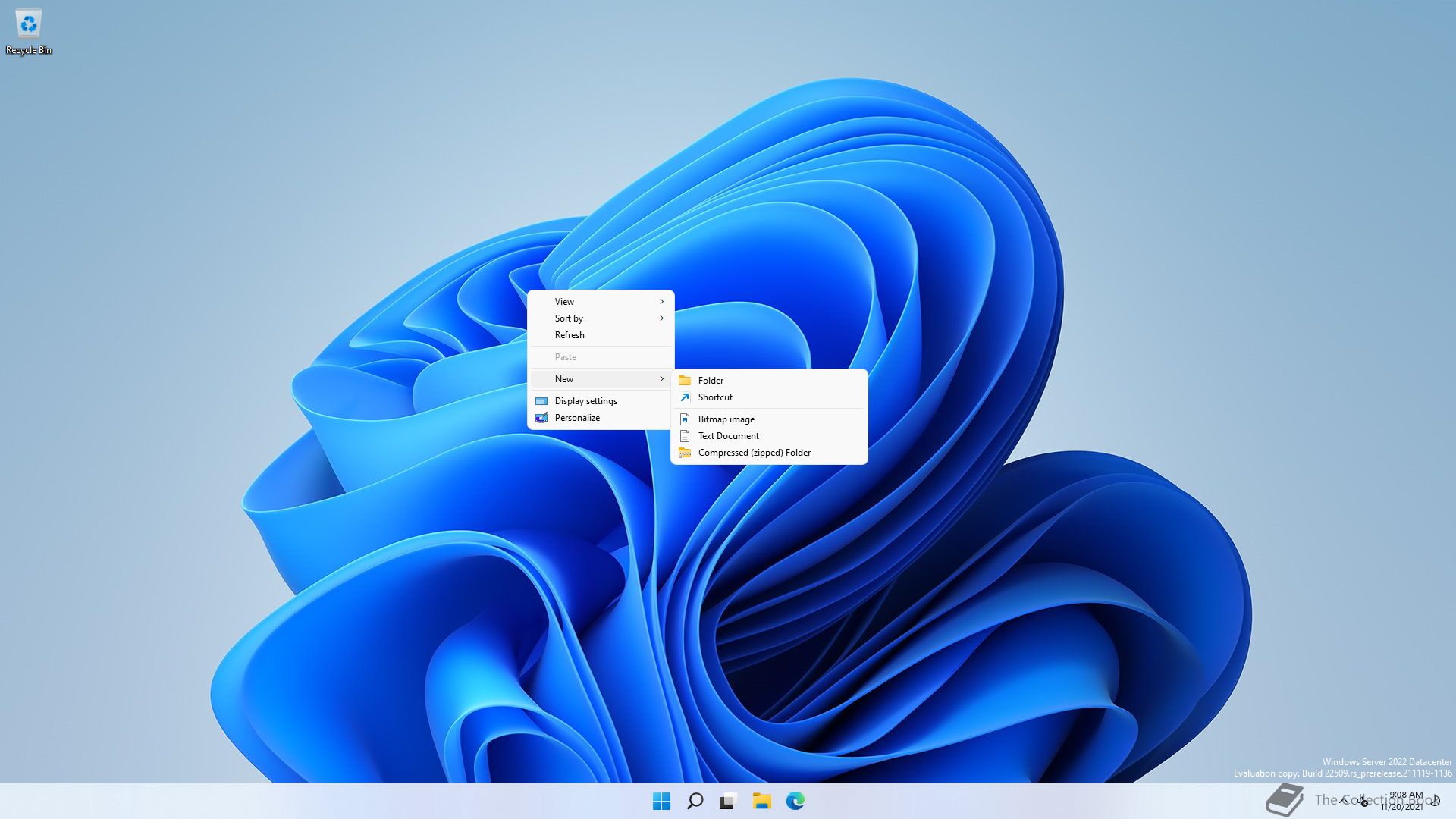Create a new Text Document

pos(728,436)
